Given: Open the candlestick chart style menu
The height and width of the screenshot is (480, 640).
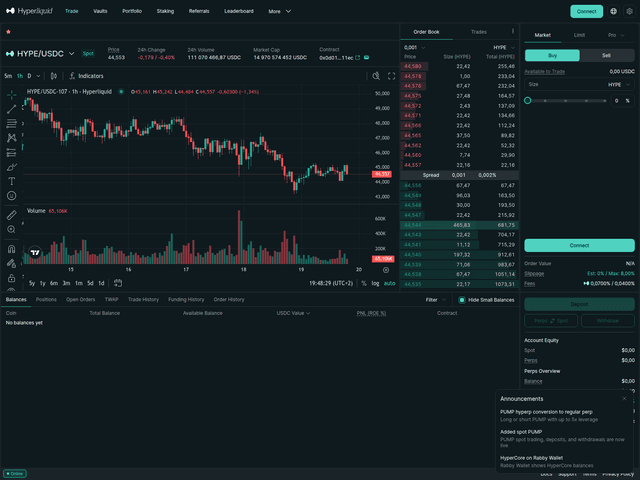Looking at the screenshot, I should [53, 76].
